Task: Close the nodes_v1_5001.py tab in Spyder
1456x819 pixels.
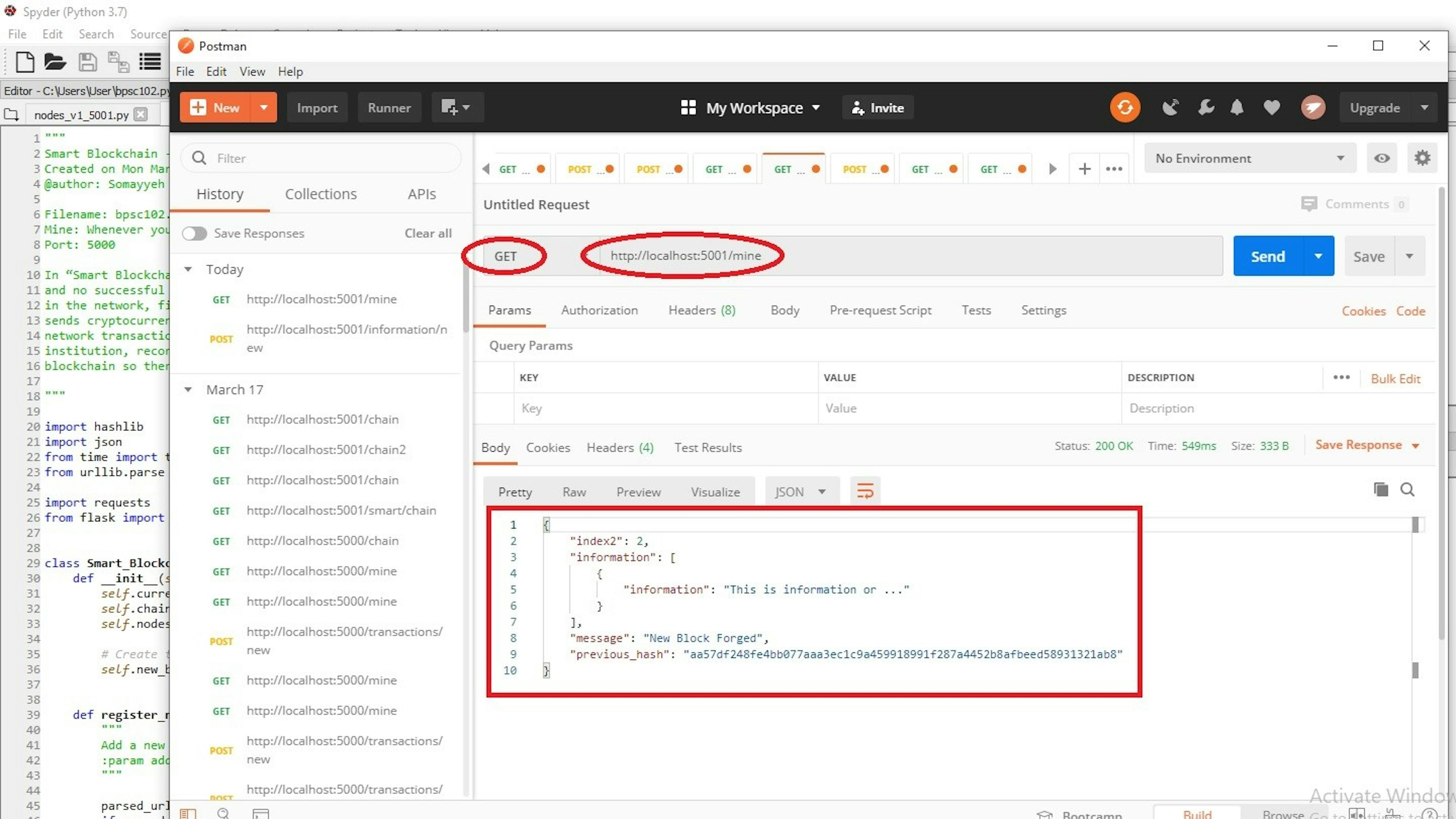Action: [141, 114]
